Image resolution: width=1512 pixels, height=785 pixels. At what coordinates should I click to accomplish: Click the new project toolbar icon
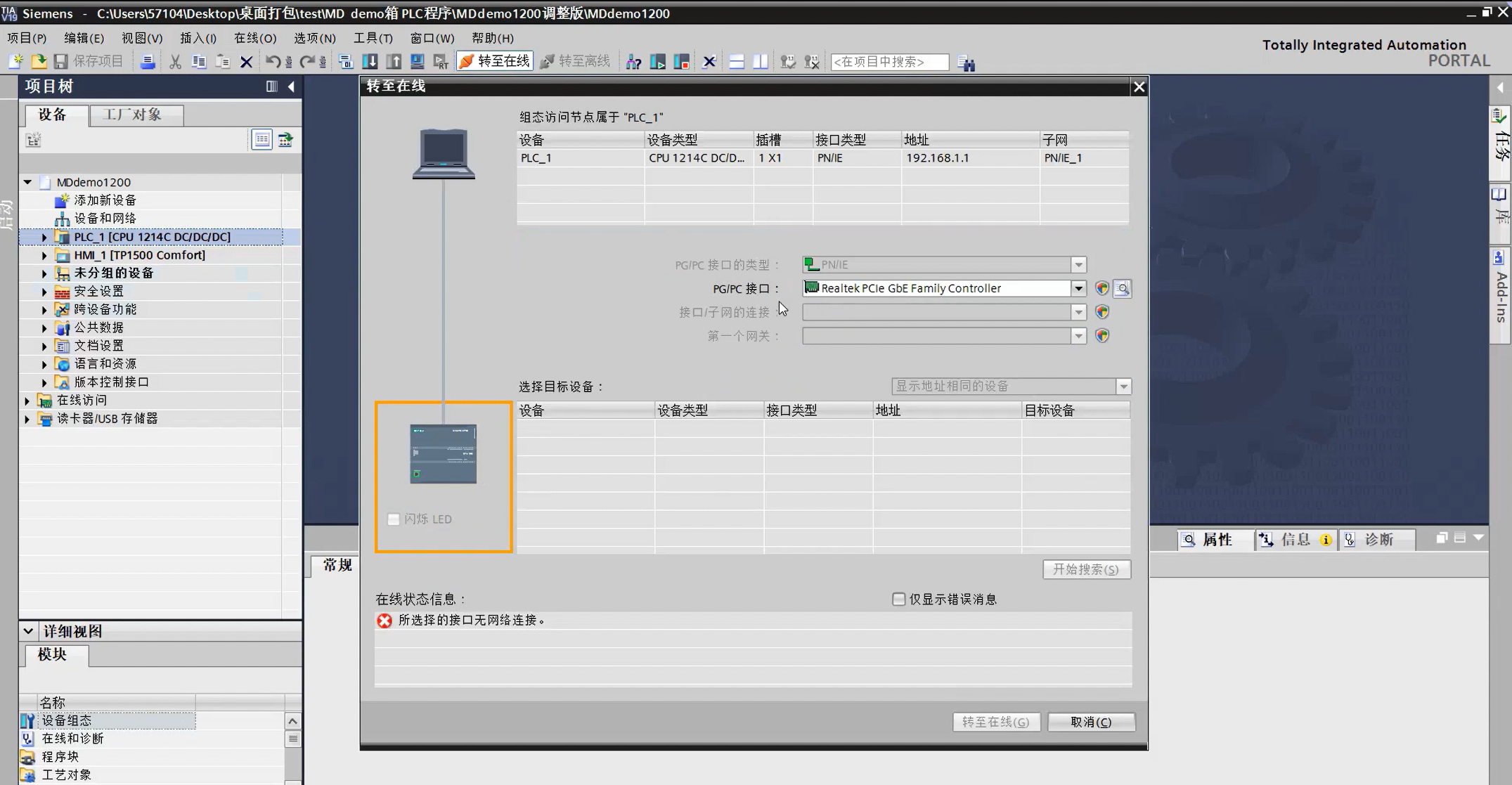click(x=15, y=62)
